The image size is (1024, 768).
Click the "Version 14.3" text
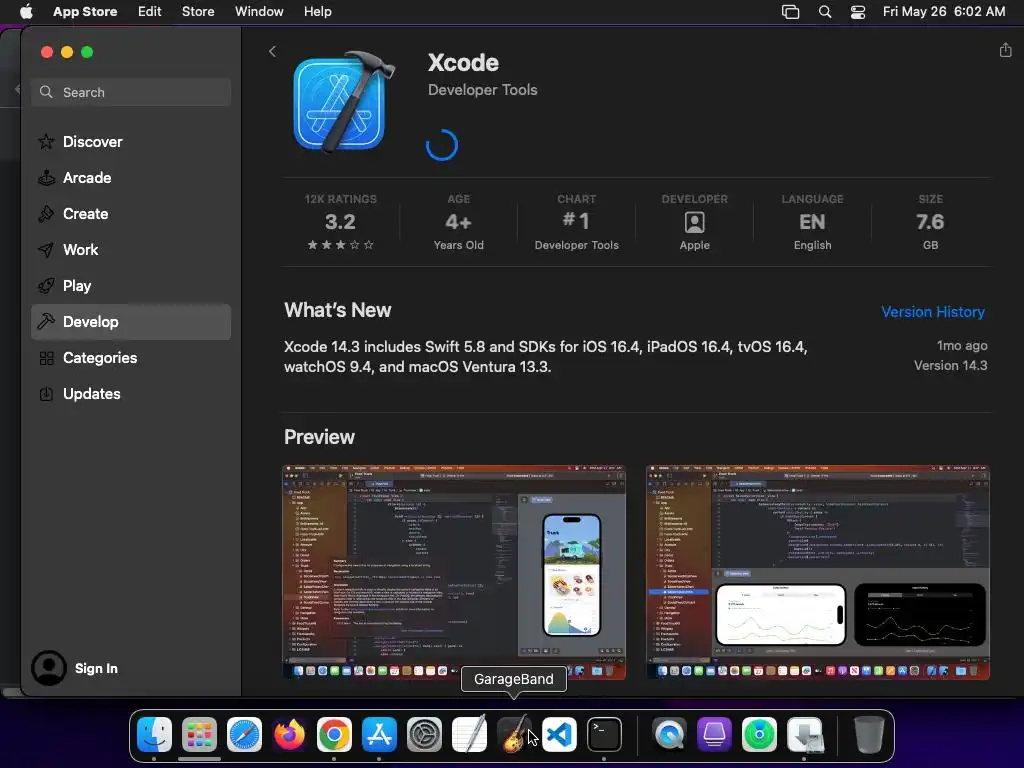(x=950, y=366)
